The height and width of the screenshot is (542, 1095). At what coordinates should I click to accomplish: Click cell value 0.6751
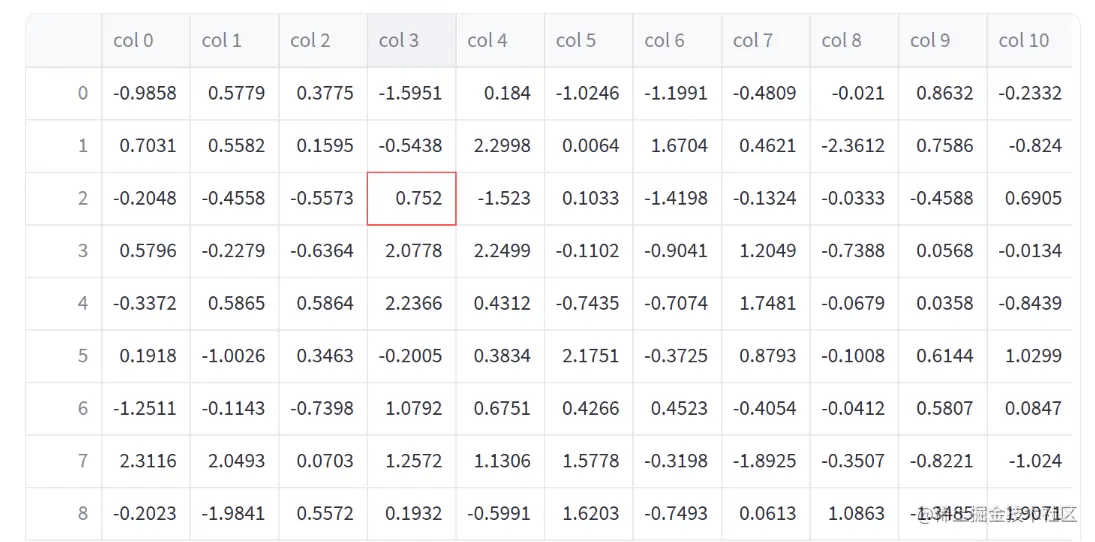(501, 409)
